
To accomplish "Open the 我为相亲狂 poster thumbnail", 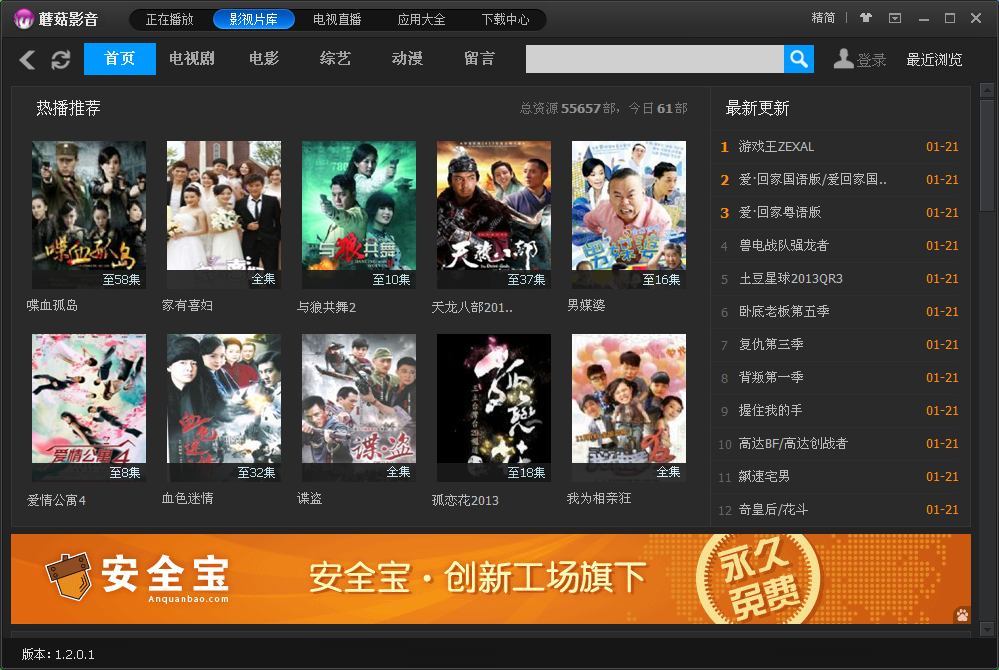I will point(629,408).
